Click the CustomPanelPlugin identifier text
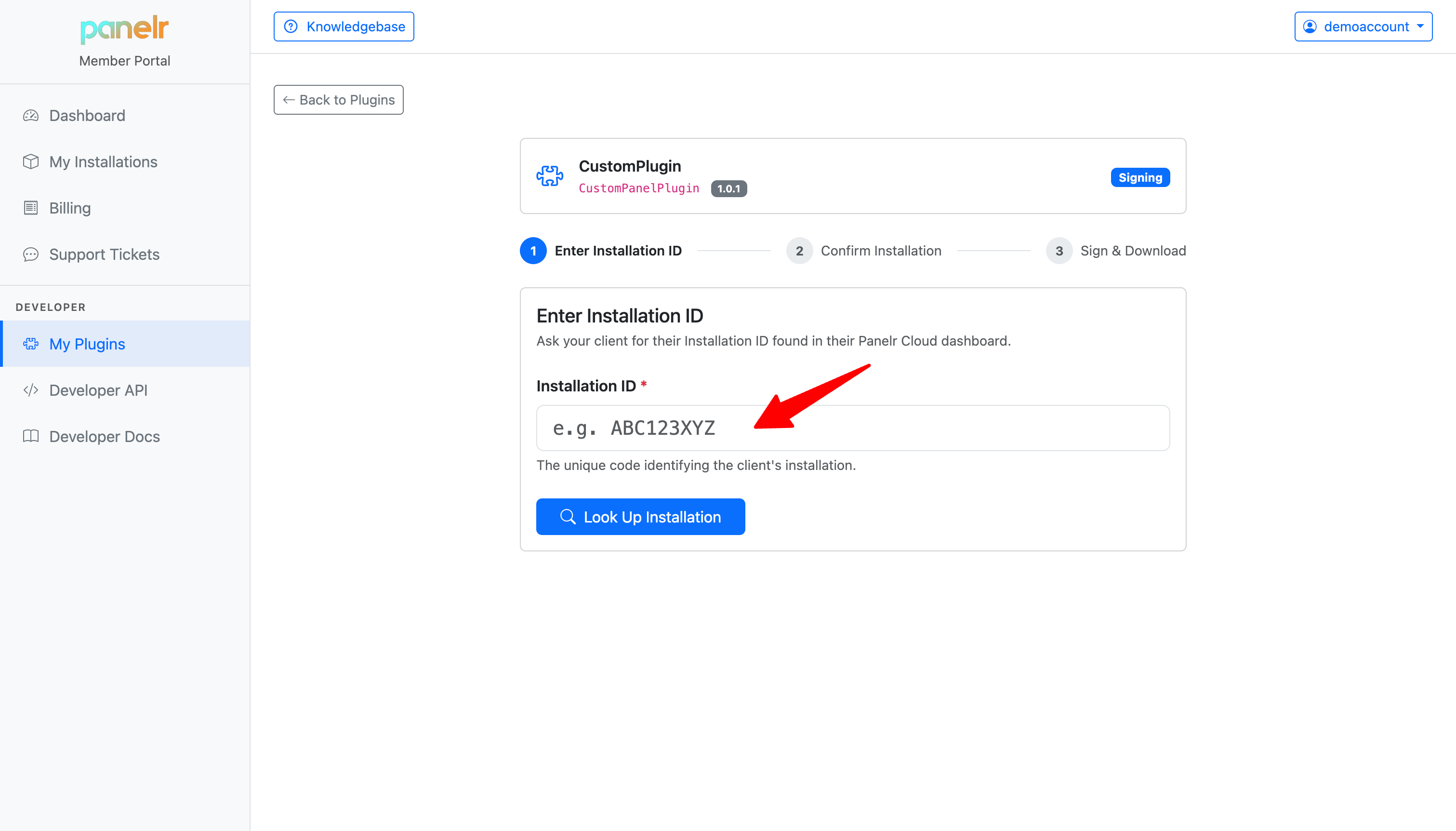Viewport: 1456px width, 831px height. 639,188
